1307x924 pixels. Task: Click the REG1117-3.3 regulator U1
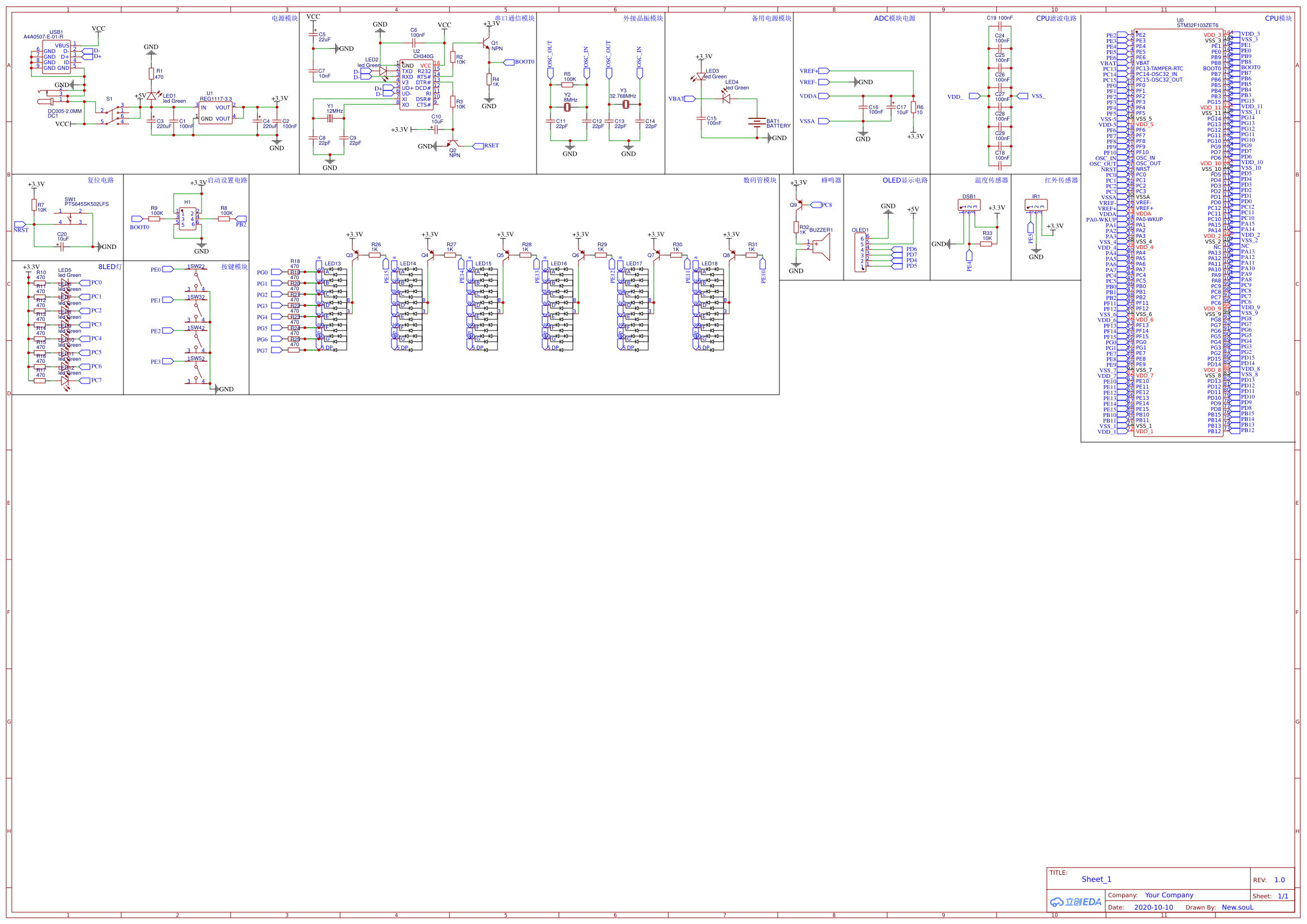215,113
